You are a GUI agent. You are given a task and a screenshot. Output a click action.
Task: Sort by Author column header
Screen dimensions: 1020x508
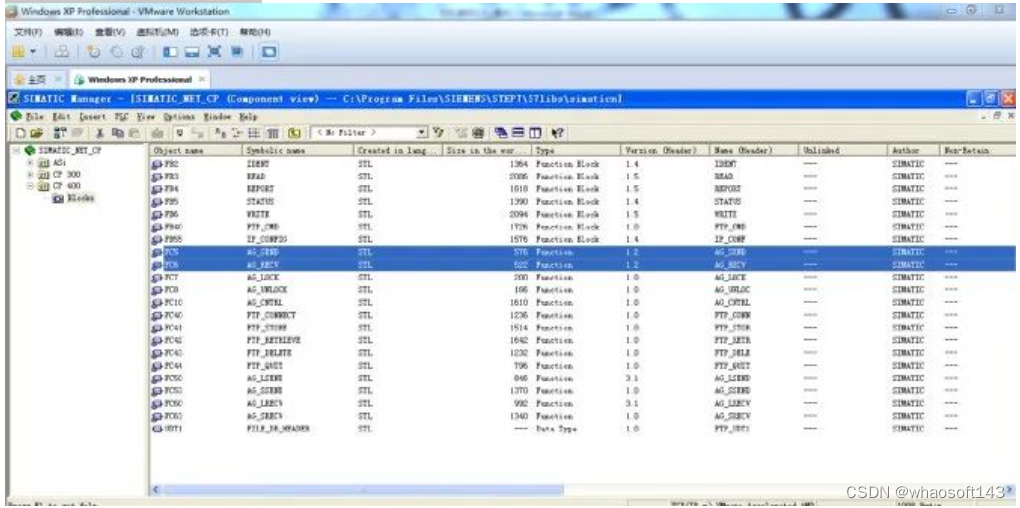[x=914, y=150]
